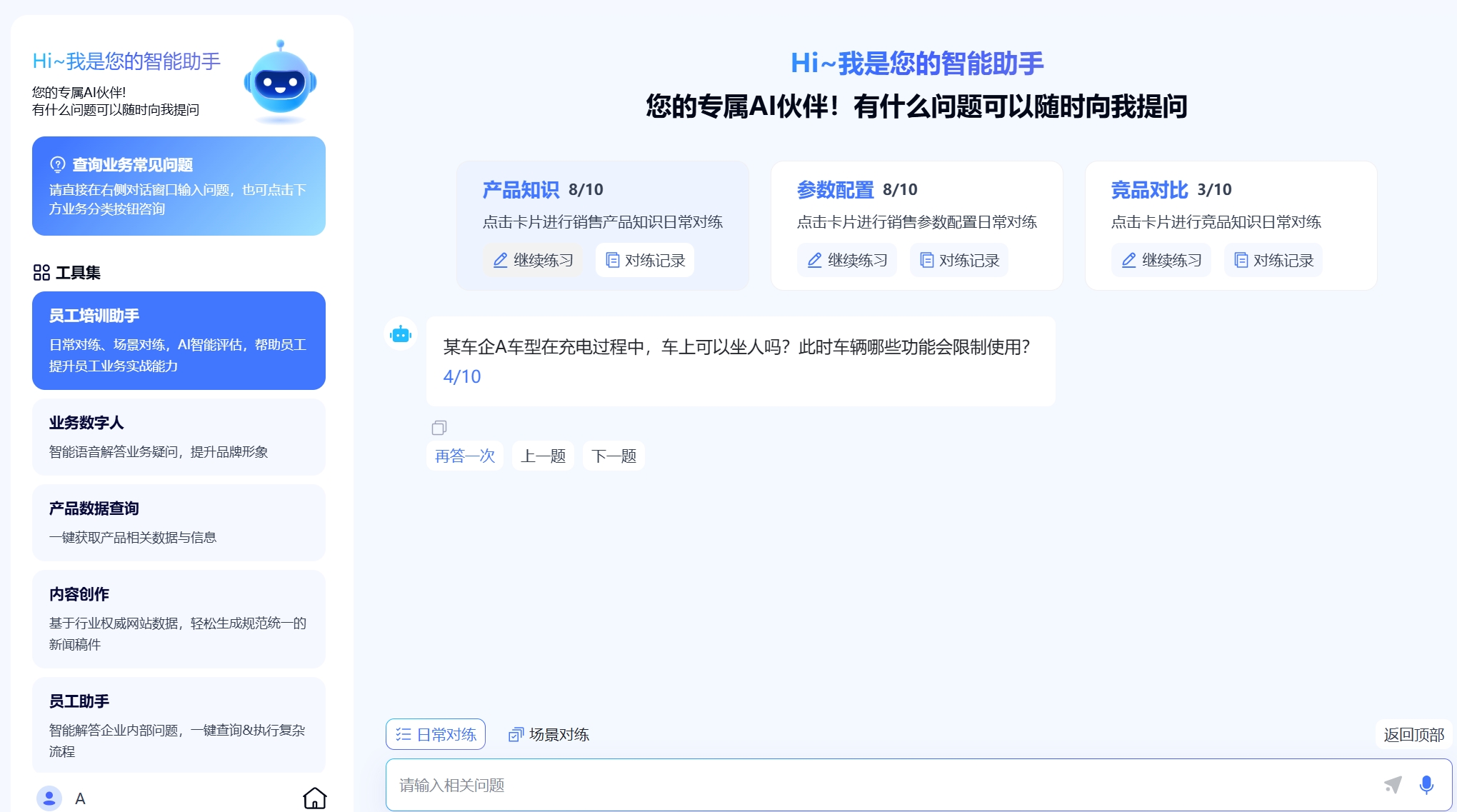Click 返回顶部 link
1457x812 pixels.
[1413, 734]
